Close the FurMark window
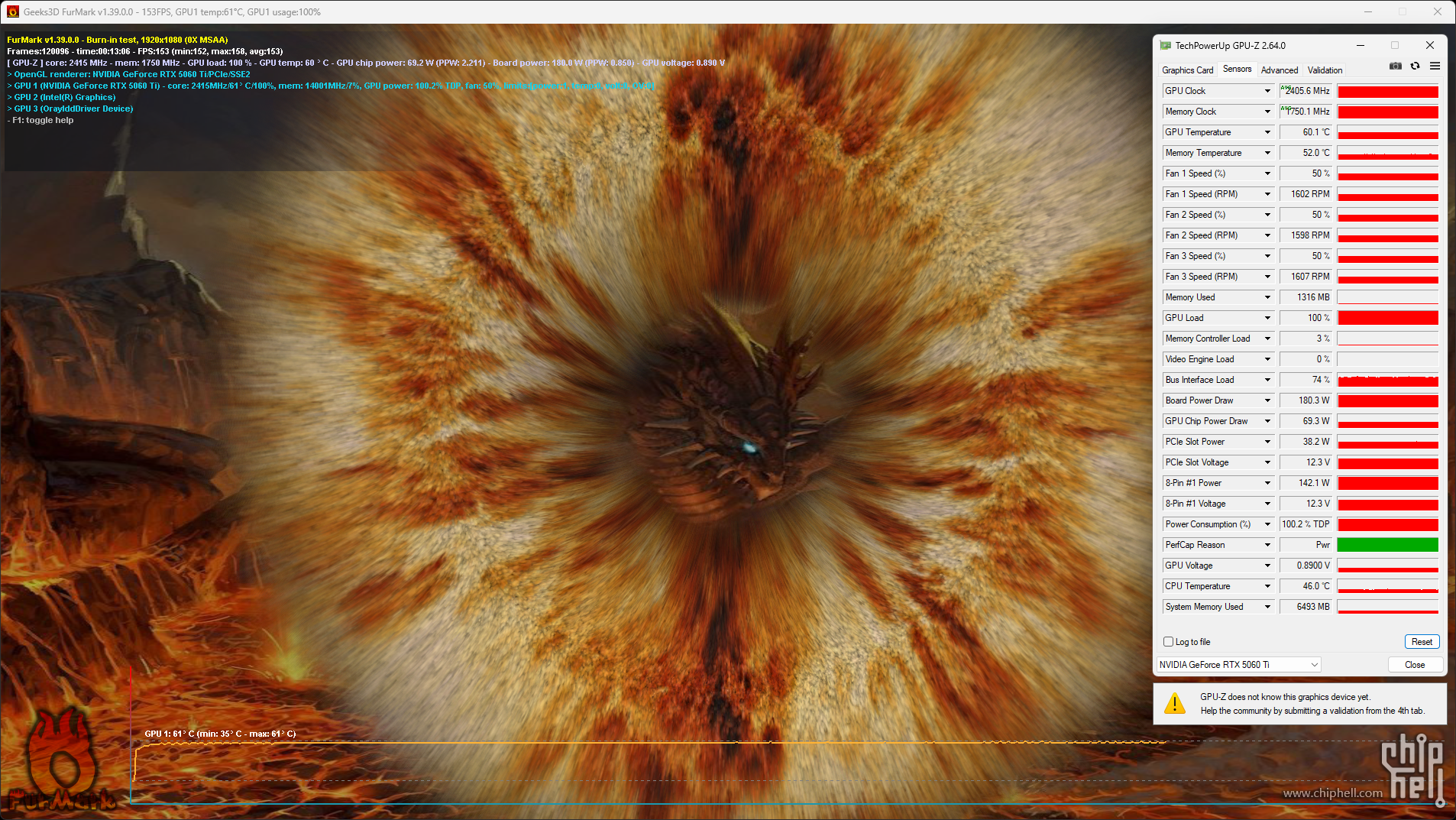This screenshot has width=1456, height=820. (x=1437, y=11)
